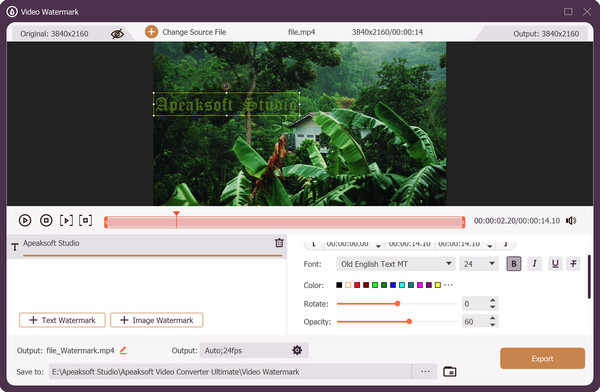Open the Font dropdown Old English Text MT
The image size is (600, 392).
pyautogui.click(x=396, y=264)
